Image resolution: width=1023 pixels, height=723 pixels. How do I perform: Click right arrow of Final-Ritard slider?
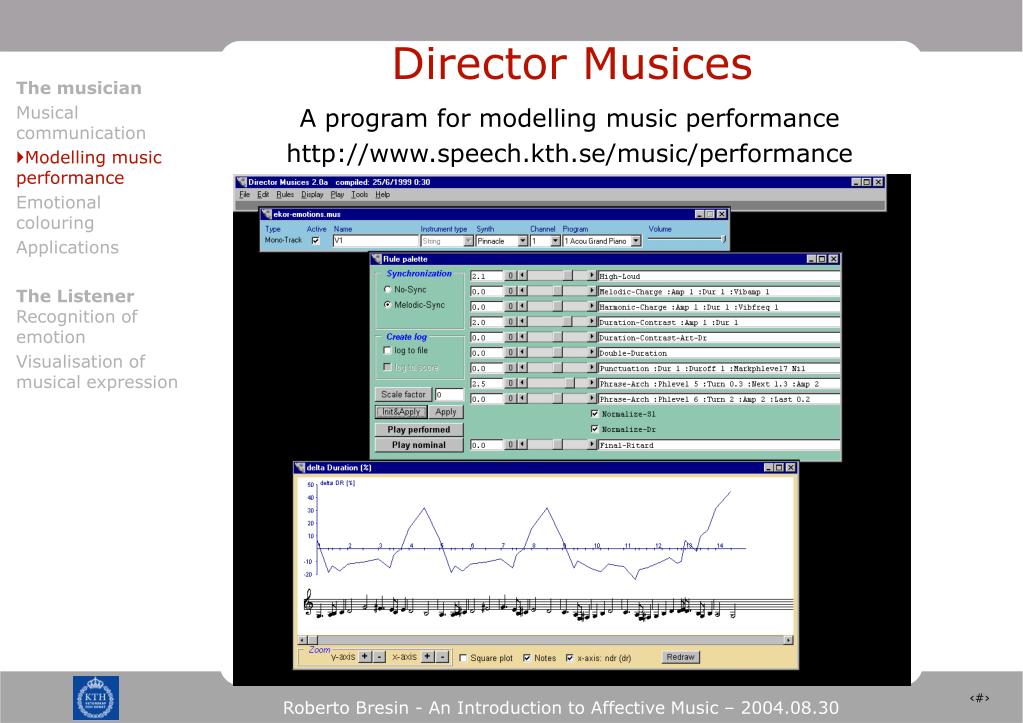(x=592, y=444)
